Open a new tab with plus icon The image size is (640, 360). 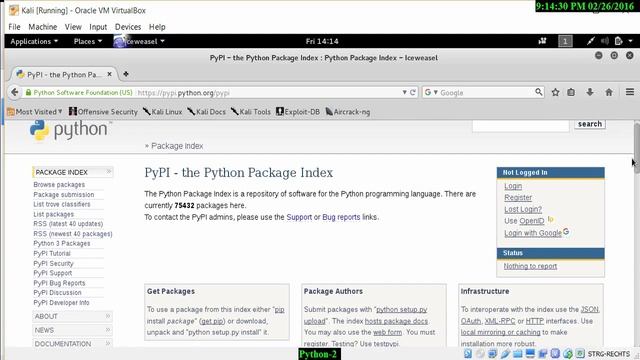pos(126,74)
